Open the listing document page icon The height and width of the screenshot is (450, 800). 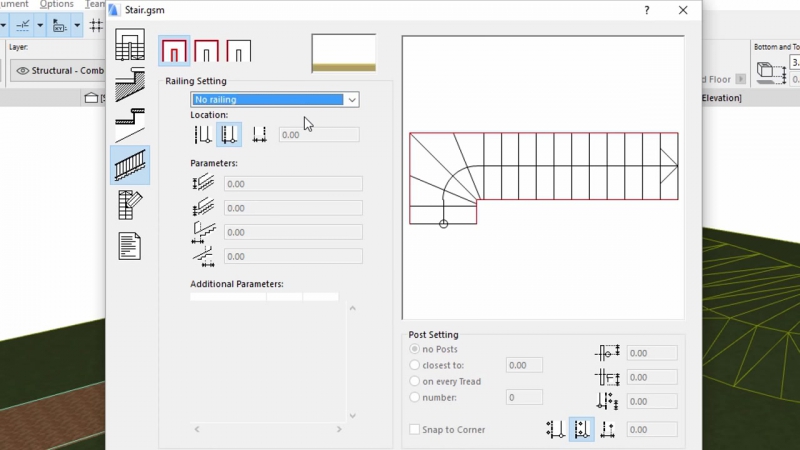point(130,245)
